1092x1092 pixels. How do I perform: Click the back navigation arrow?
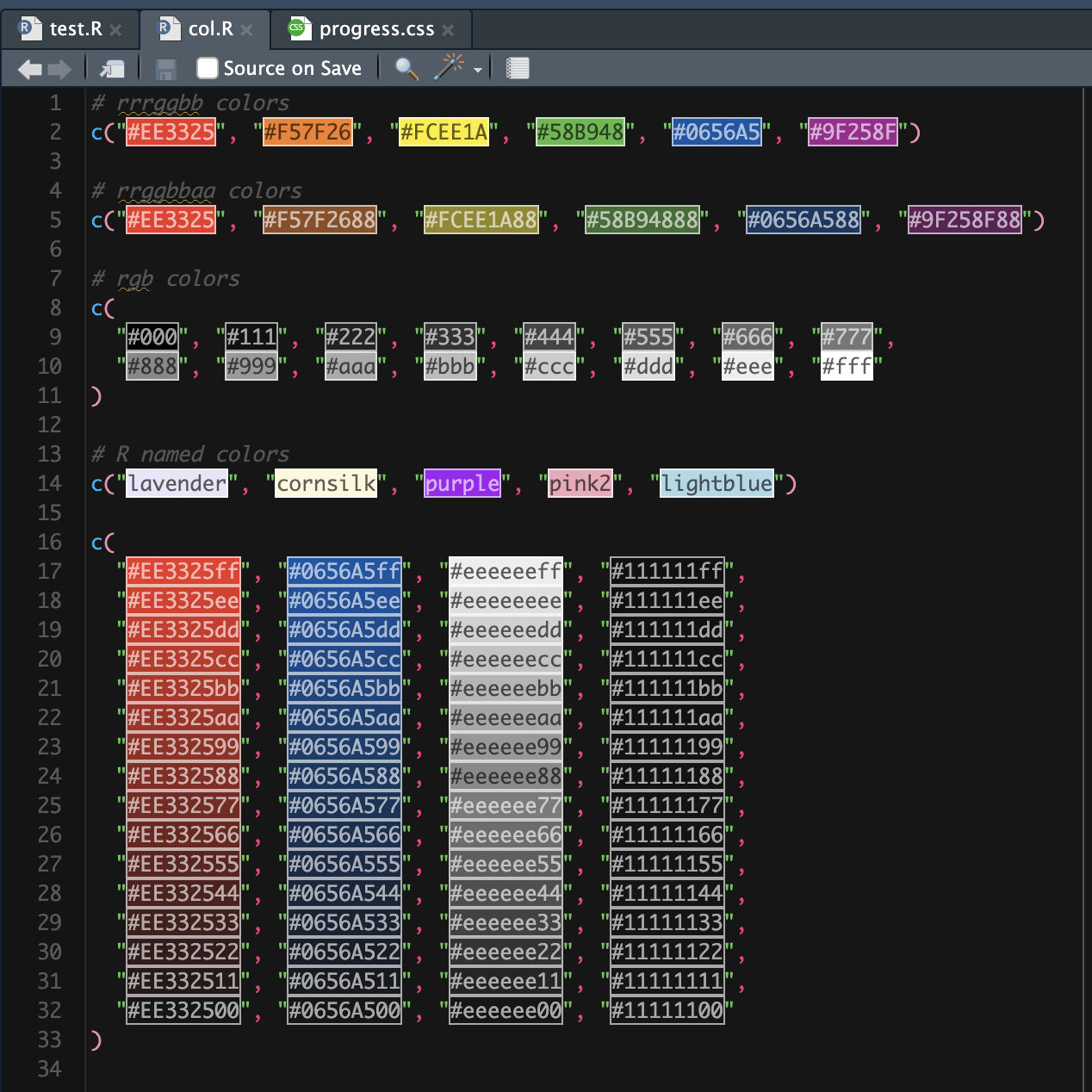pyautogui.click(x=29, y=68)
